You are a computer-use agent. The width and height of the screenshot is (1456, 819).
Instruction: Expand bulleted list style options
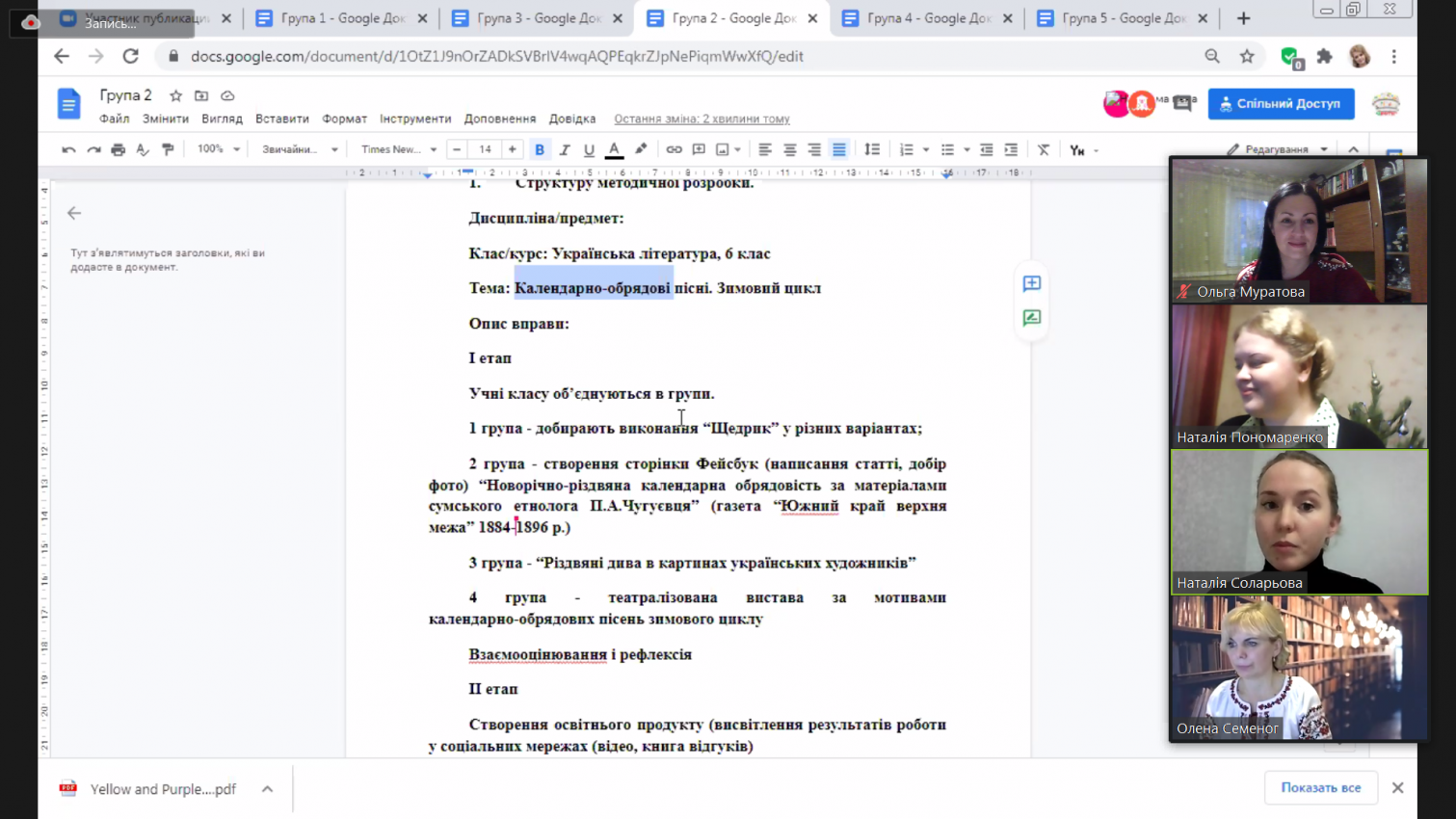966,150
